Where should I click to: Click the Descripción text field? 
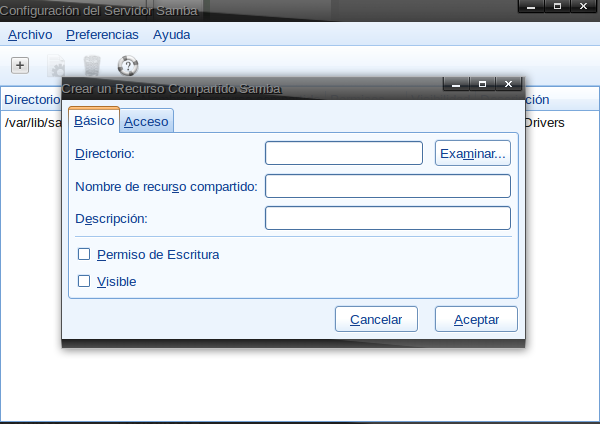pyautogui.click(x=388, y=218)
